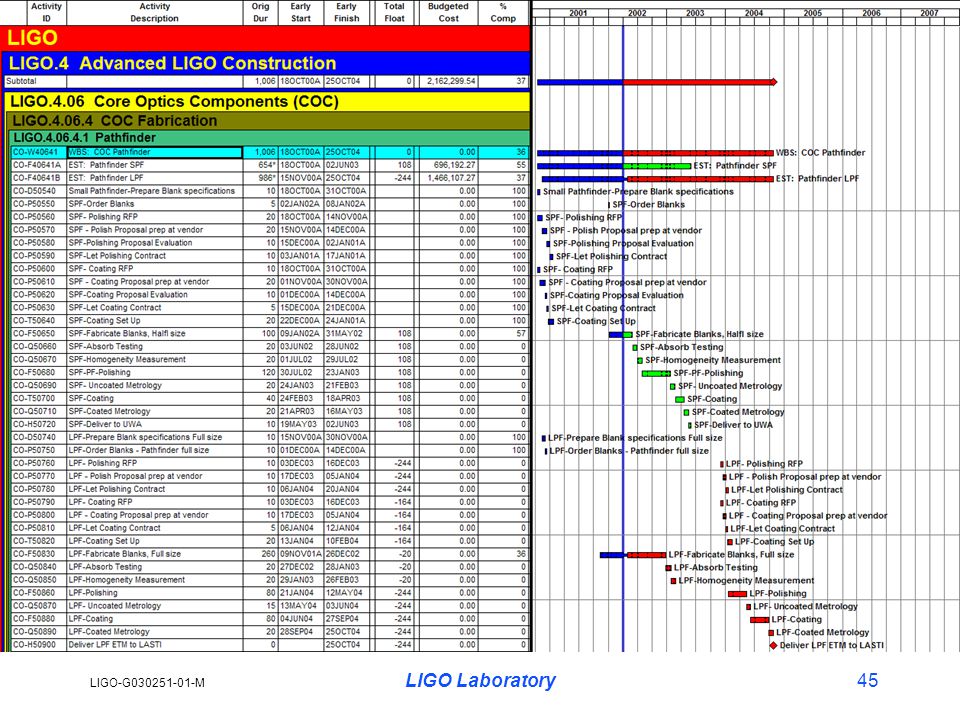The height and width of the screenshot is (720, 960).
Task: Click slide page number 45
Action: (867, 680)
